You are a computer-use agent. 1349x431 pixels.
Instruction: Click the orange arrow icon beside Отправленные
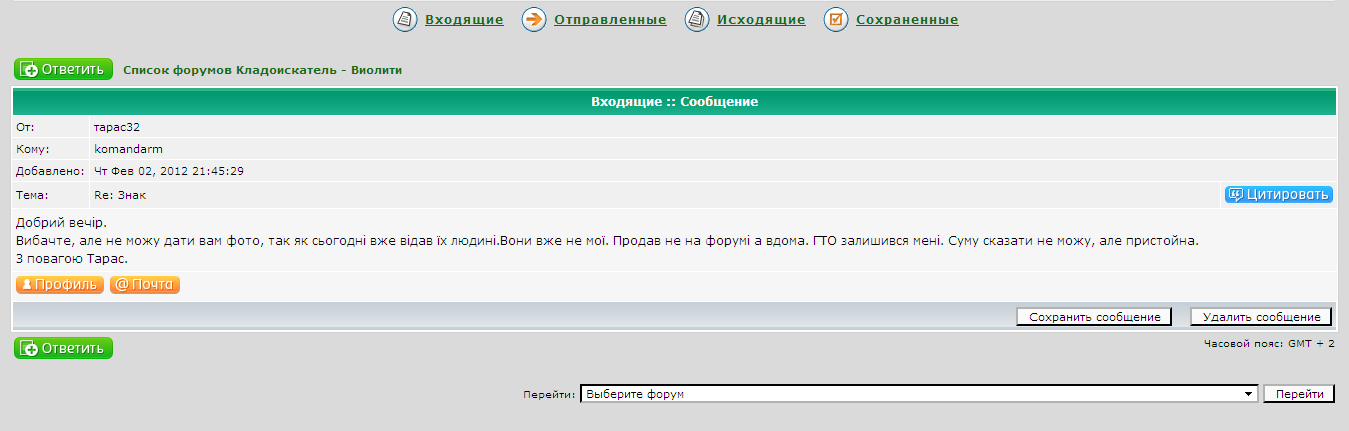pos(534,20)
